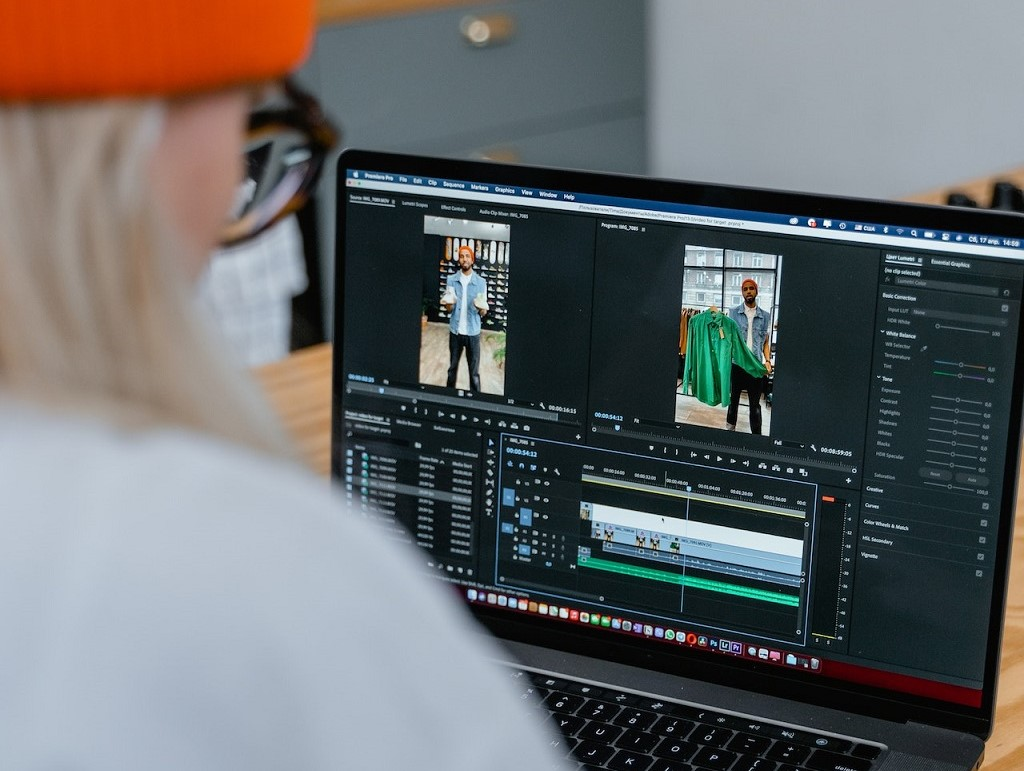Click the Saturation slider
Screen dimensions: 1024x771
tap(950, 487)
